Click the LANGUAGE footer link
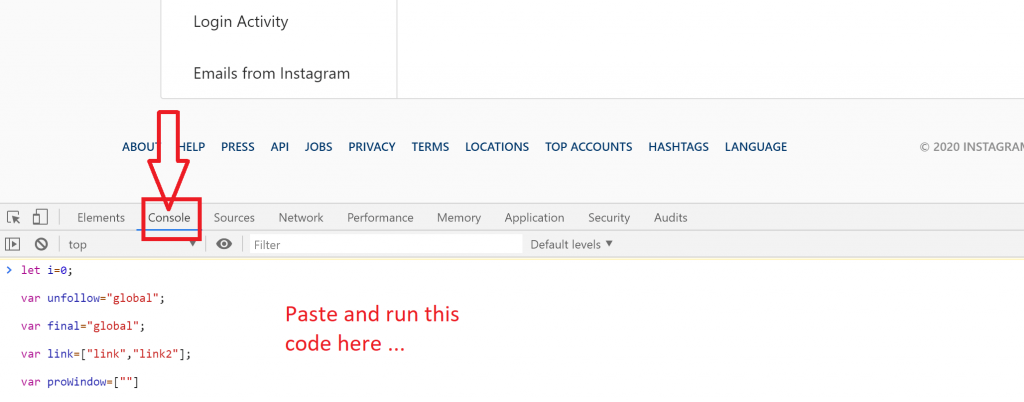The height and width of the screenshot is (402, 1024). (756, 147)
